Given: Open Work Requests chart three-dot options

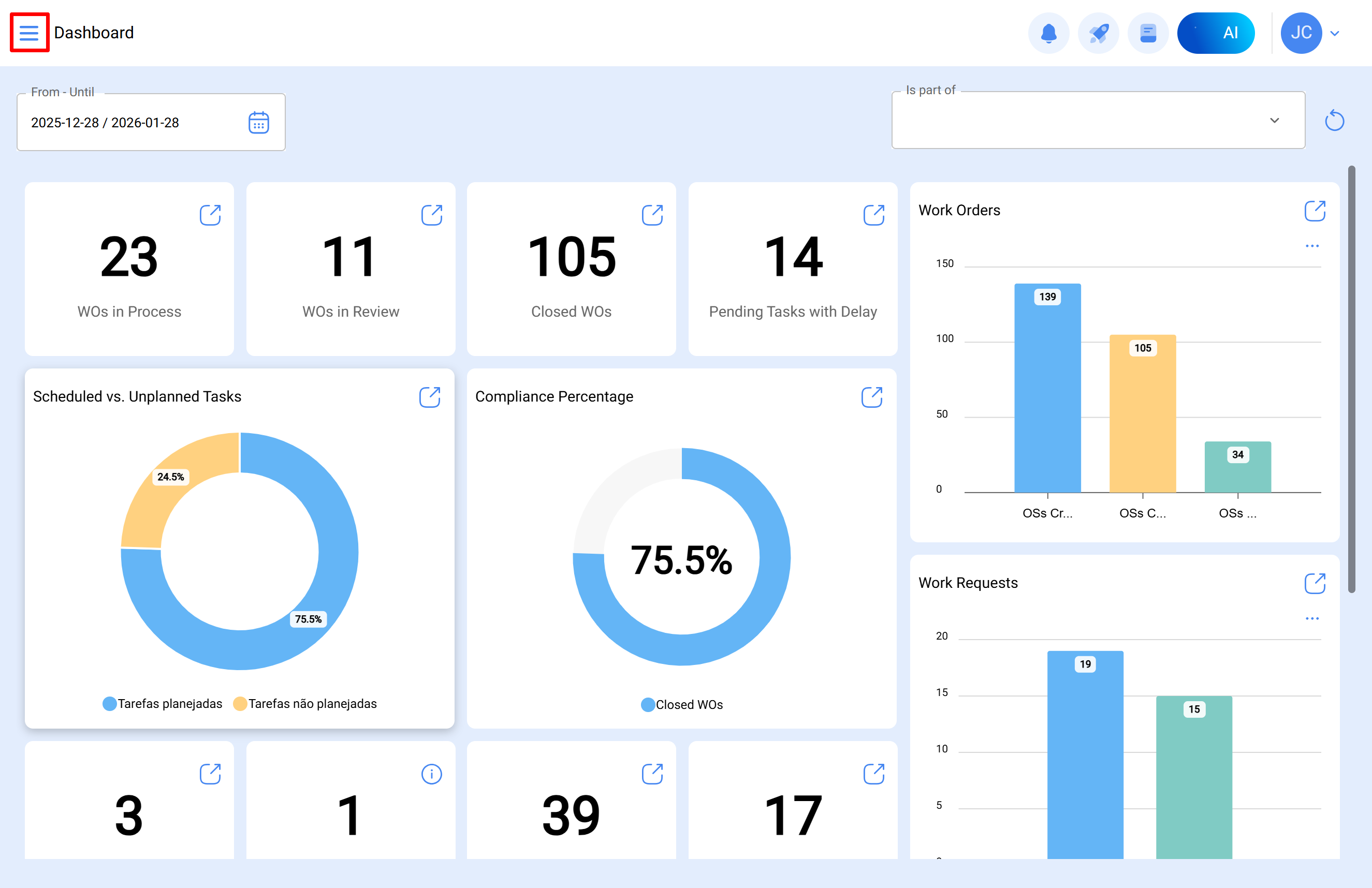Looking at the screenshot, I should [1312, 618].
